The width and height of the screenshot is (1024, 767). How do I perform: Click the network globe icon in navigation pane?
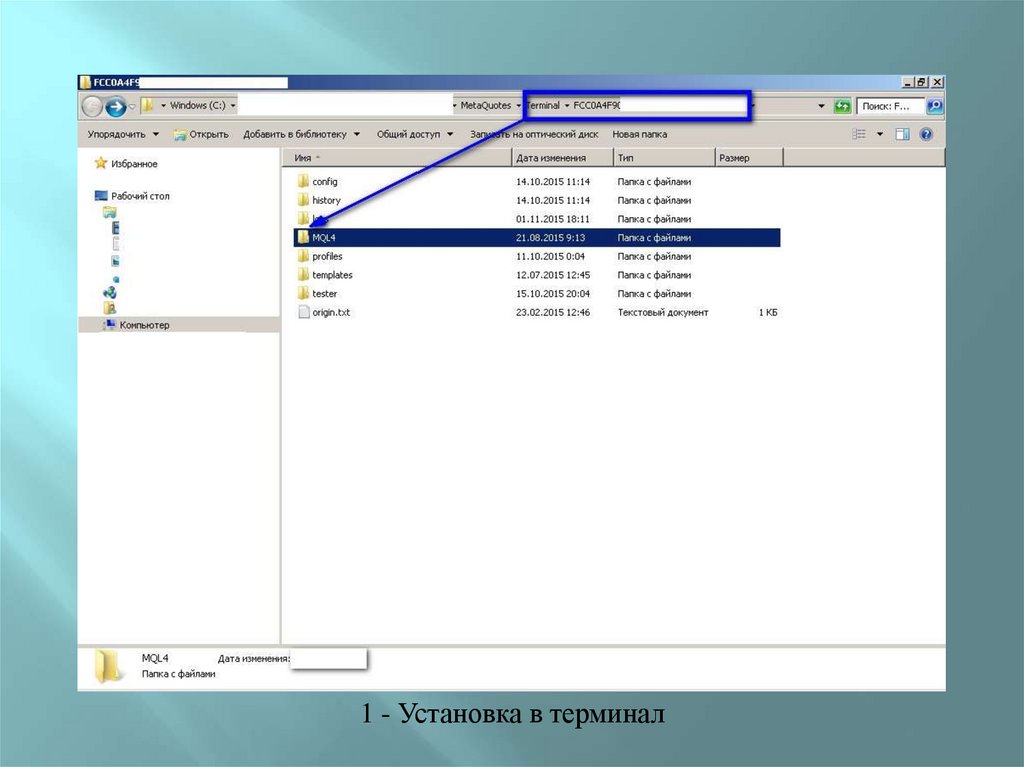[x=110, y=292]
